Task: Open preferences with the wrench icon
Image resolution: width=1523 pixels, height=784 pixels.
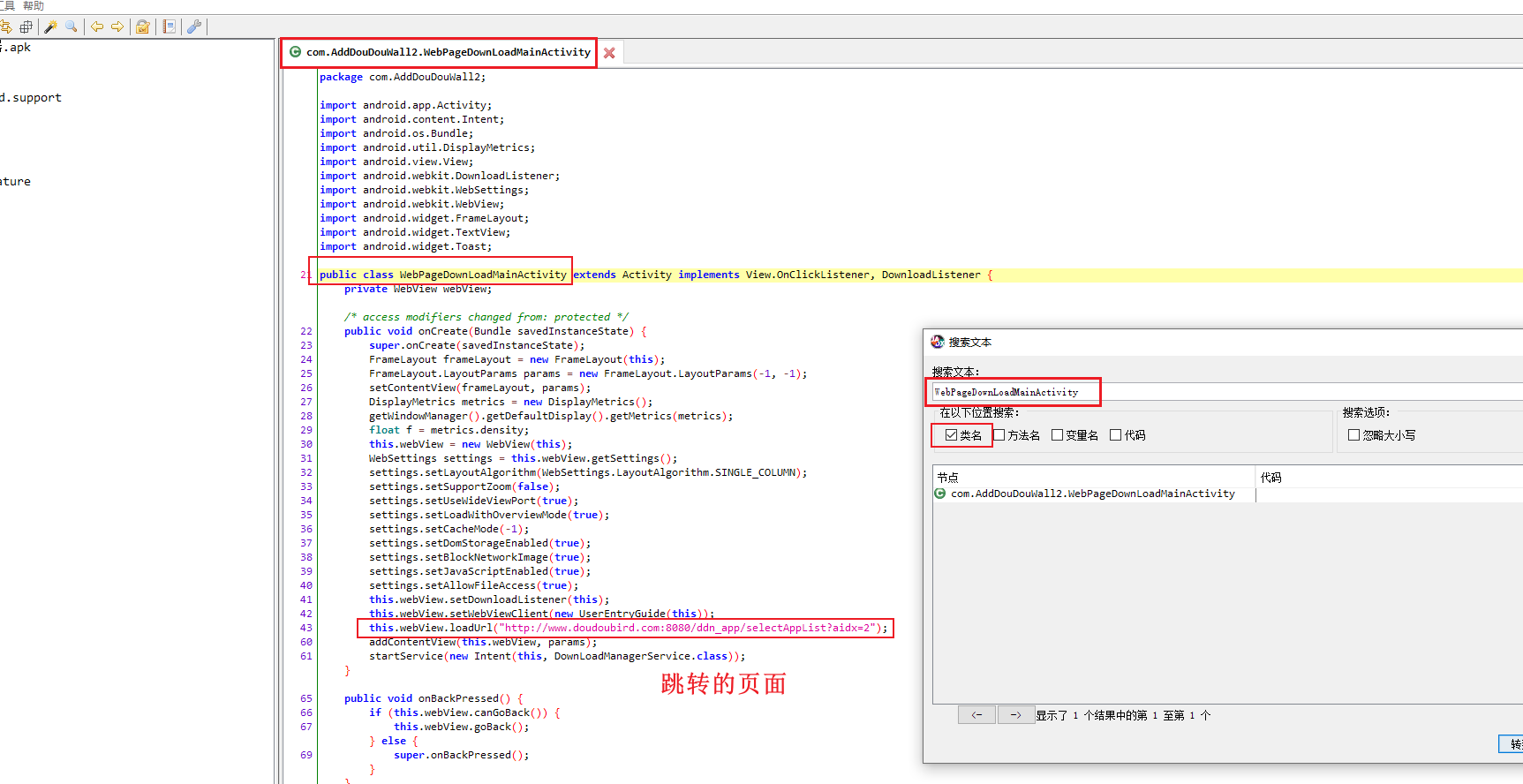Action: 194,26
